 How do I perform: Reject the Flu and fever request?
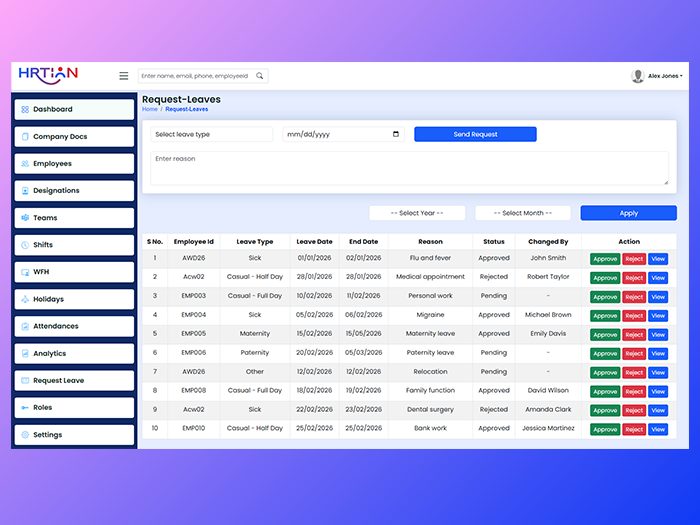(x=634, y=259)
